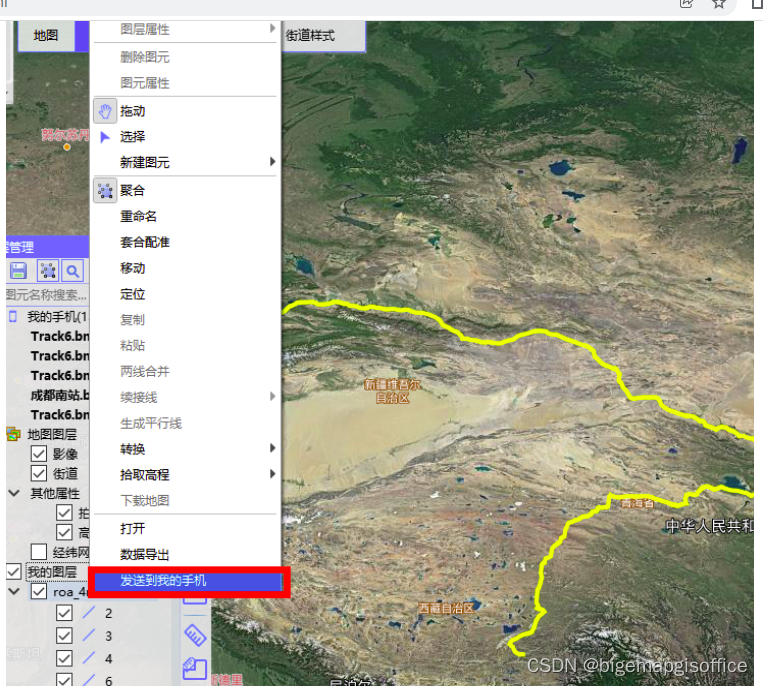This screenshot has width=763, height=686.
Task: Choose 移动 in context menu
Action: 185,268
